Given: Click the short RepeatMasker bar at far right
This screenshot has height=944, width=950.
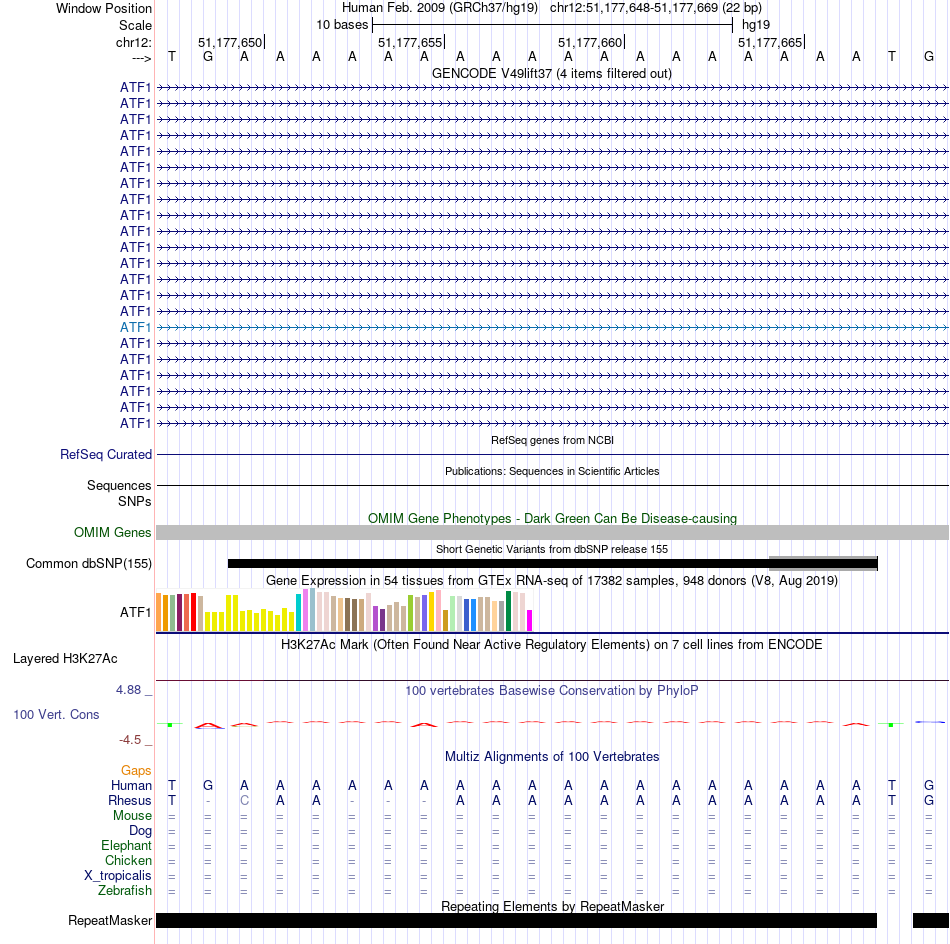Looking at the screenshot, I should click(x=931, y=920).
